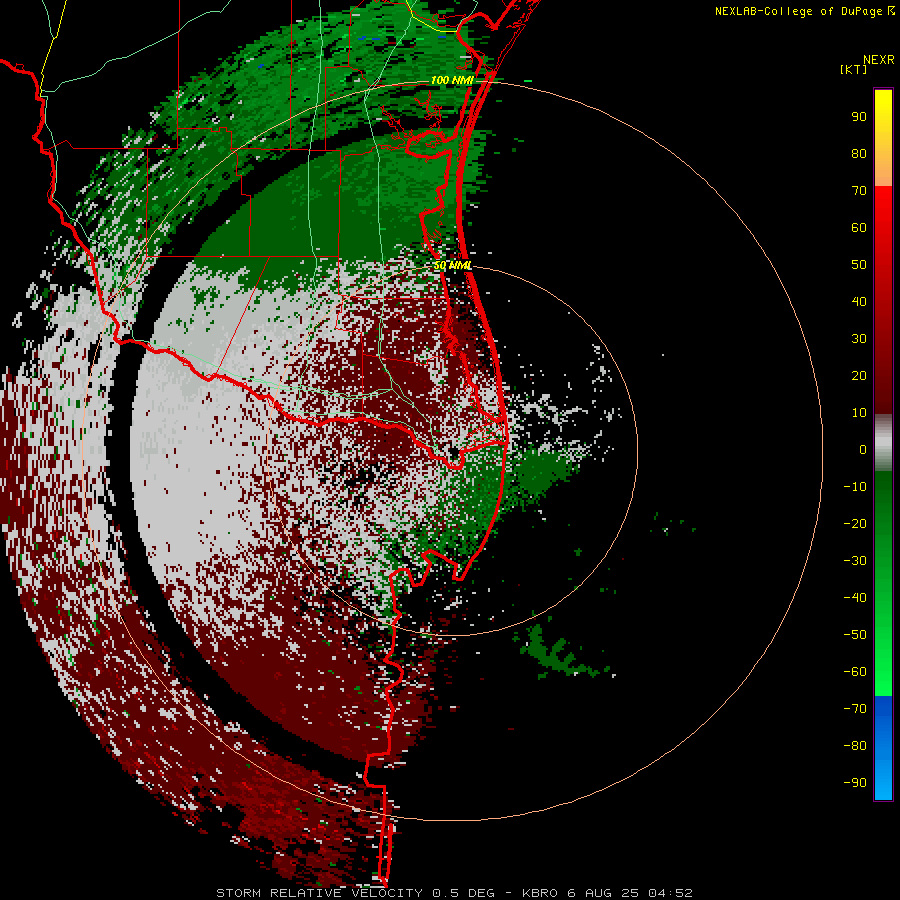Screen dimensions: 900x900
Task: Click the 6 AUG 25 date in the caption
Action: (x=603, y=893)
